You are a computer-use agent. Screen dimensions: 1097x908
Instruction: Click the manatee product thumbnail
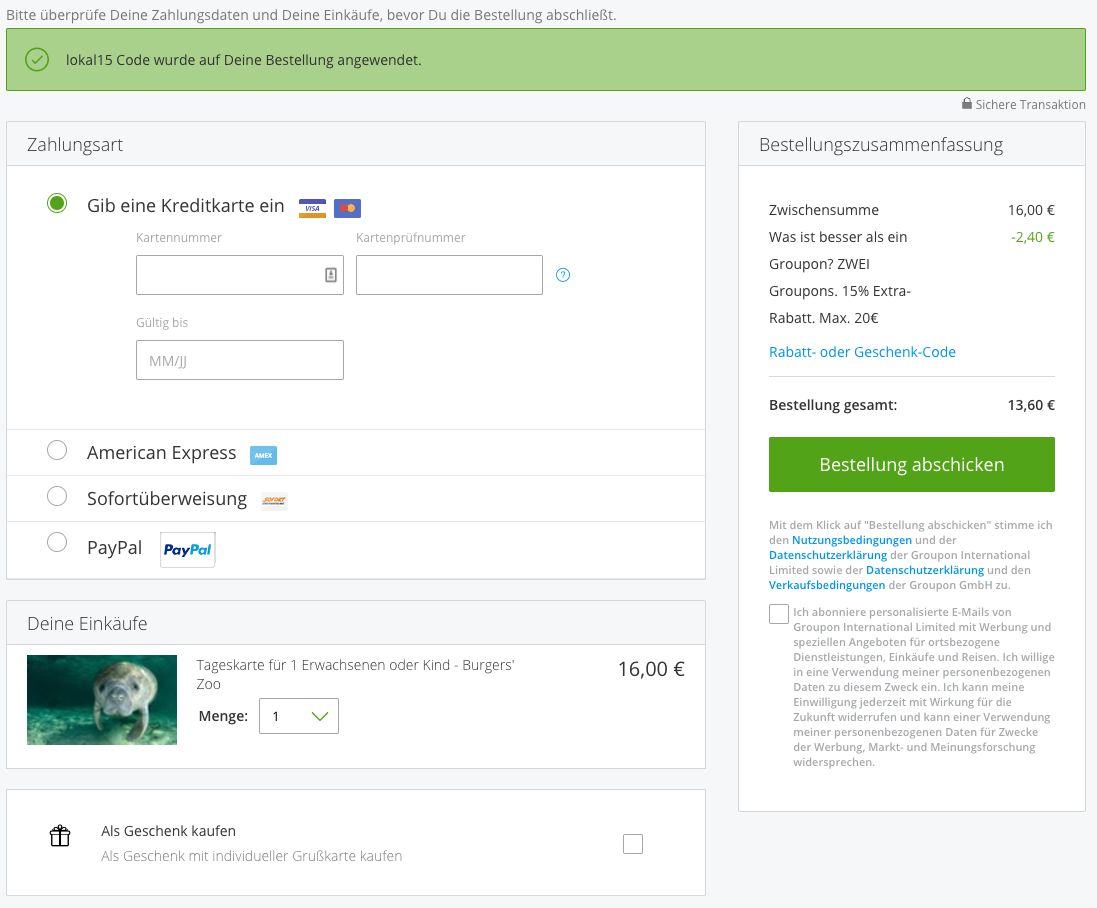pos(102,700)
